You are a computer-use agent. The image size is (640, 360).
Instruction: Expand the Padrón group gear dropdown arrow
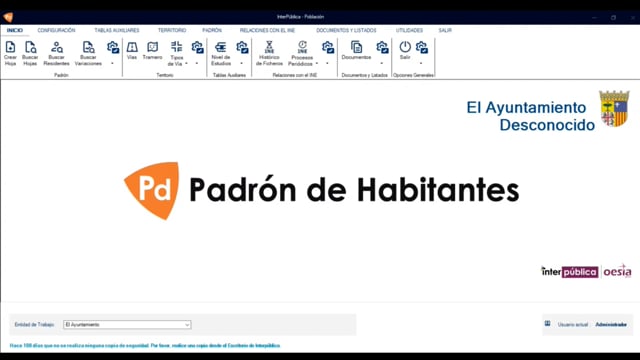coord(112,63)
